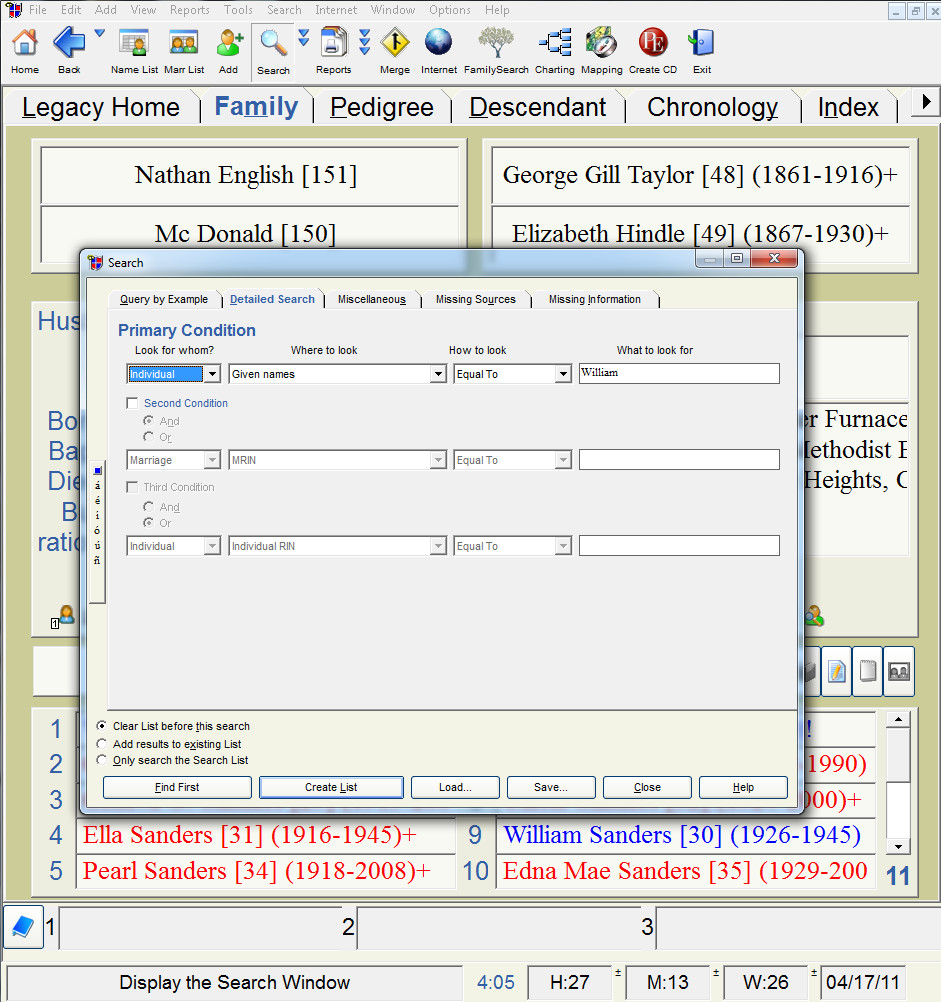Expand the Search toolbar dropdown arrow
The height and width of the screenshot is (1002, 941).
pos(303,38)
